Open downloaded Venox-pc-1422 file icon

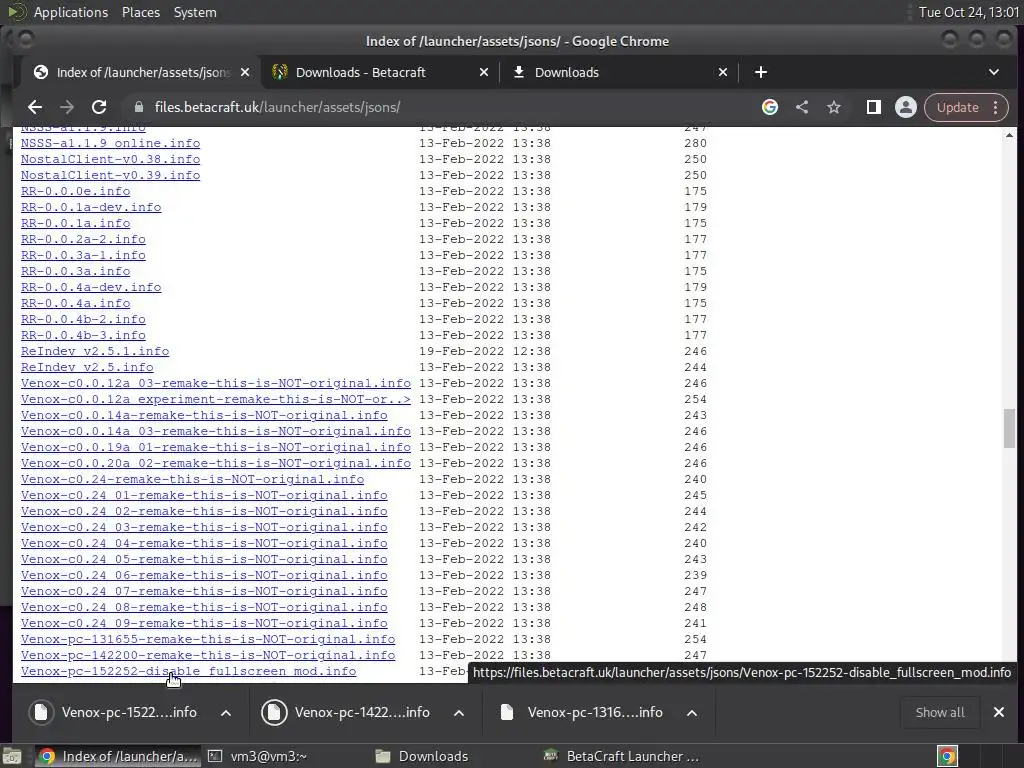(274, 712)
